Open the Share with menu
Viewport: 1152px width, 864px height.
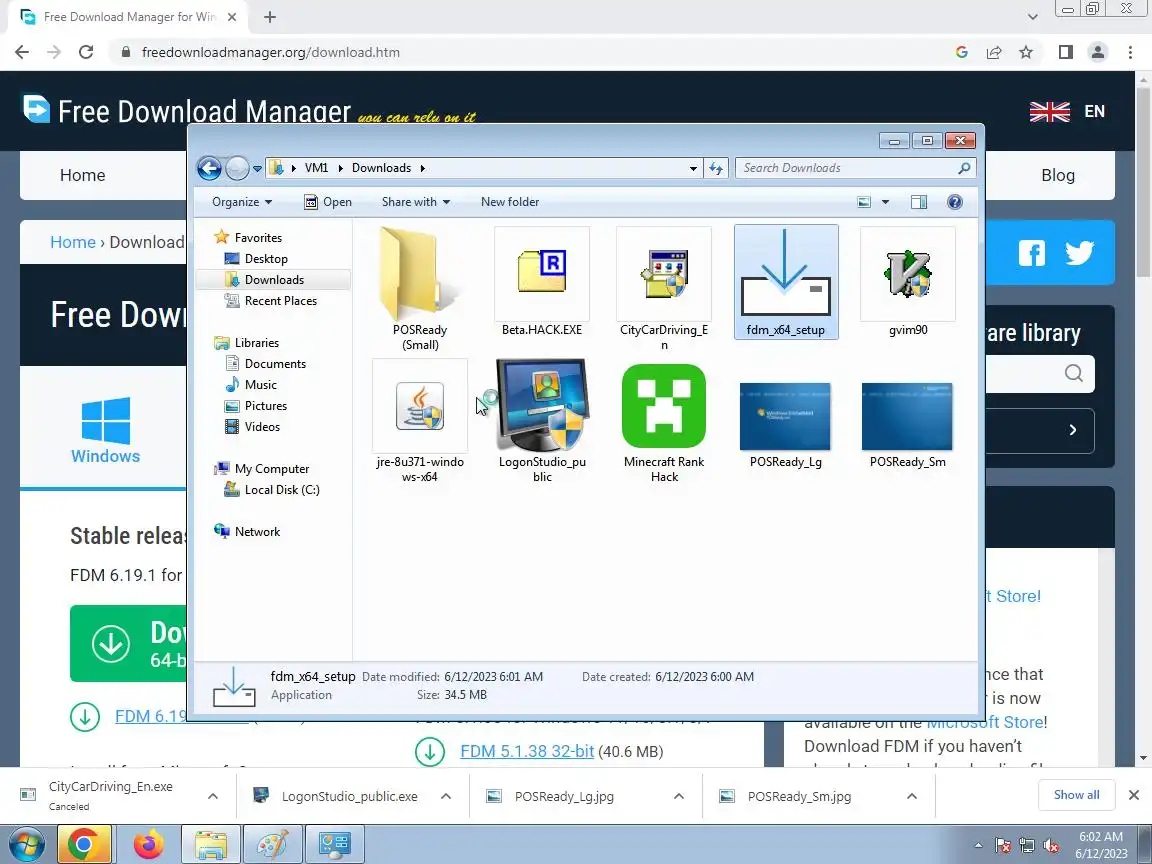click(416, 202)
